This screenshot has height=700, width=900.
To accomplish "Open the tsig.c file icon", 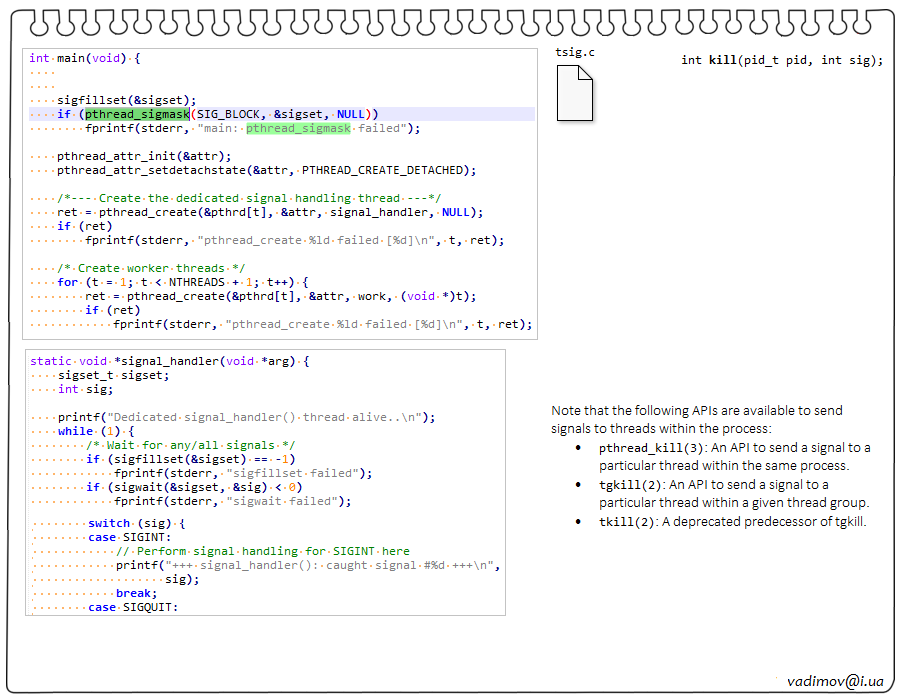I will [x=574, y=93].
